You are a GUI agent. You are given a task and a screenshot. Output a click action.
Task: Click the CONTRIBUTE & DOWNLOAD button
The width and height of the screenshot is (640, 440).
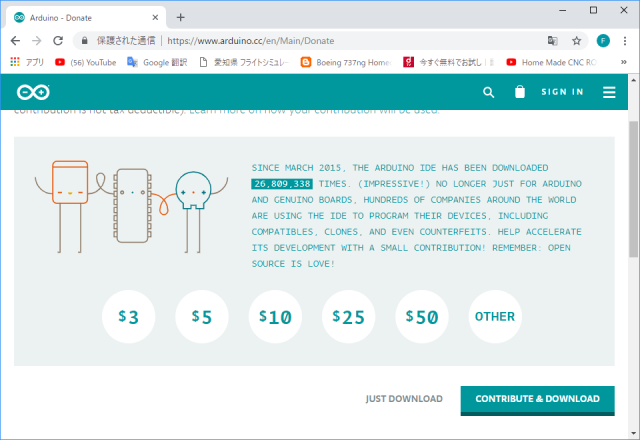pos(538,400)
